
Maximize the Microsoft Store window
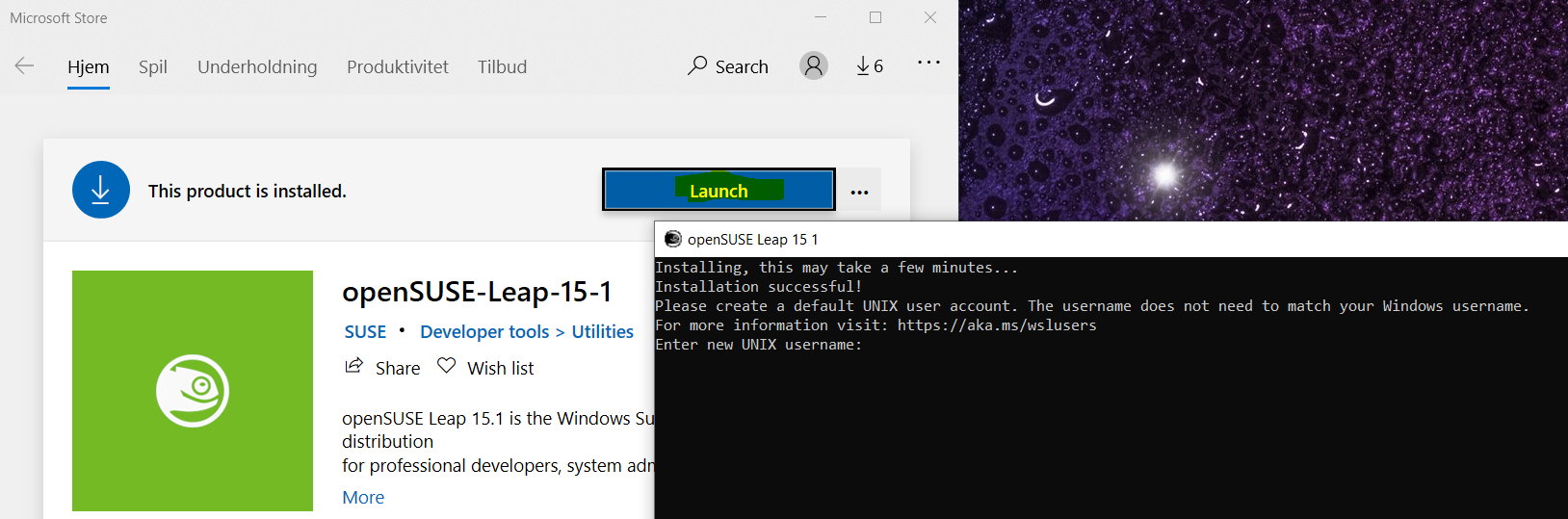pos(875,17)
